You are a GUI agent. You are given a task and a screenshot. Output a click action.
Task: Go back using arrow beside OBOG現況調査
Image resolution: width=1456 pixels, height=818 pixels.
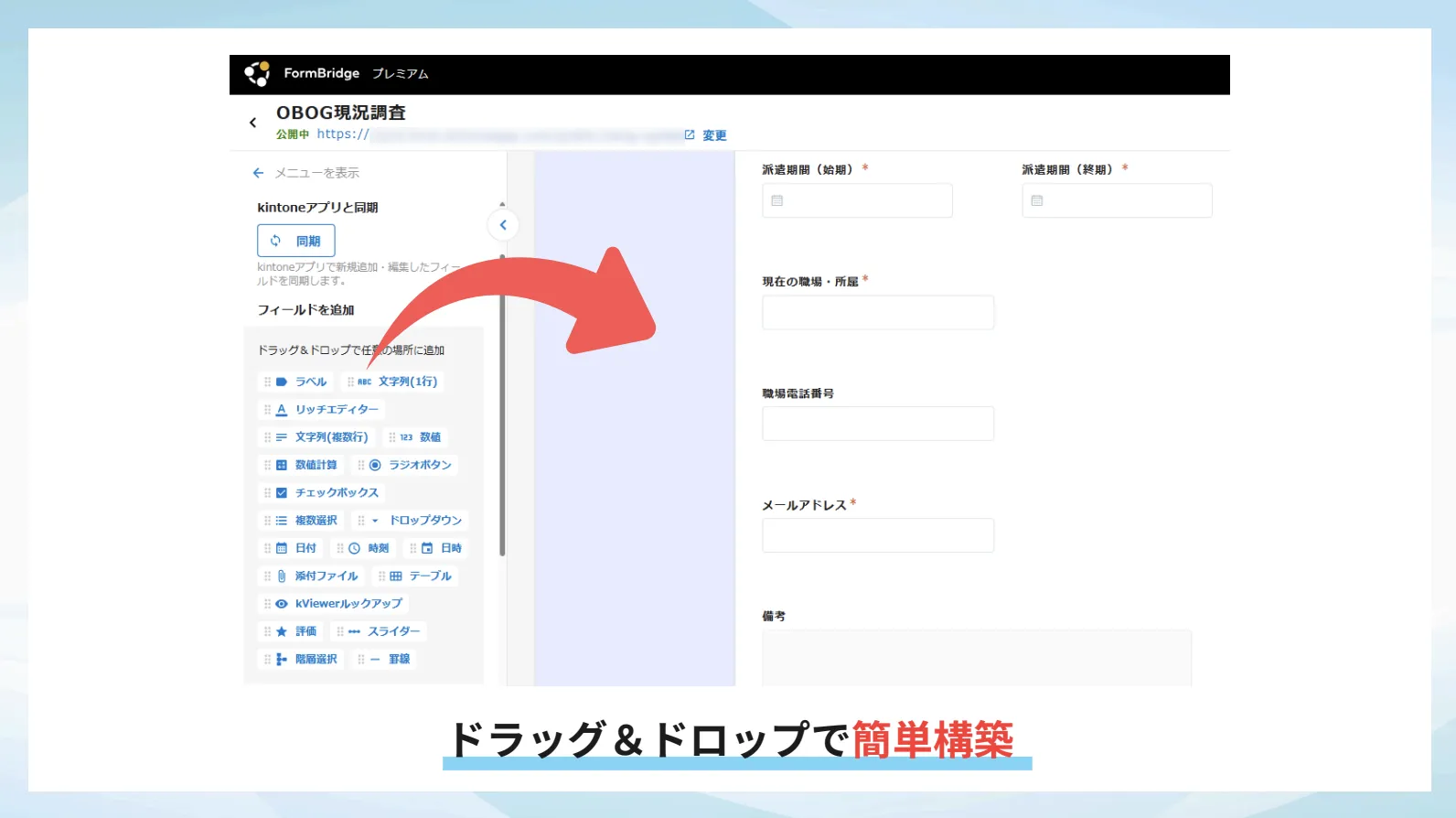pos(253,123)
